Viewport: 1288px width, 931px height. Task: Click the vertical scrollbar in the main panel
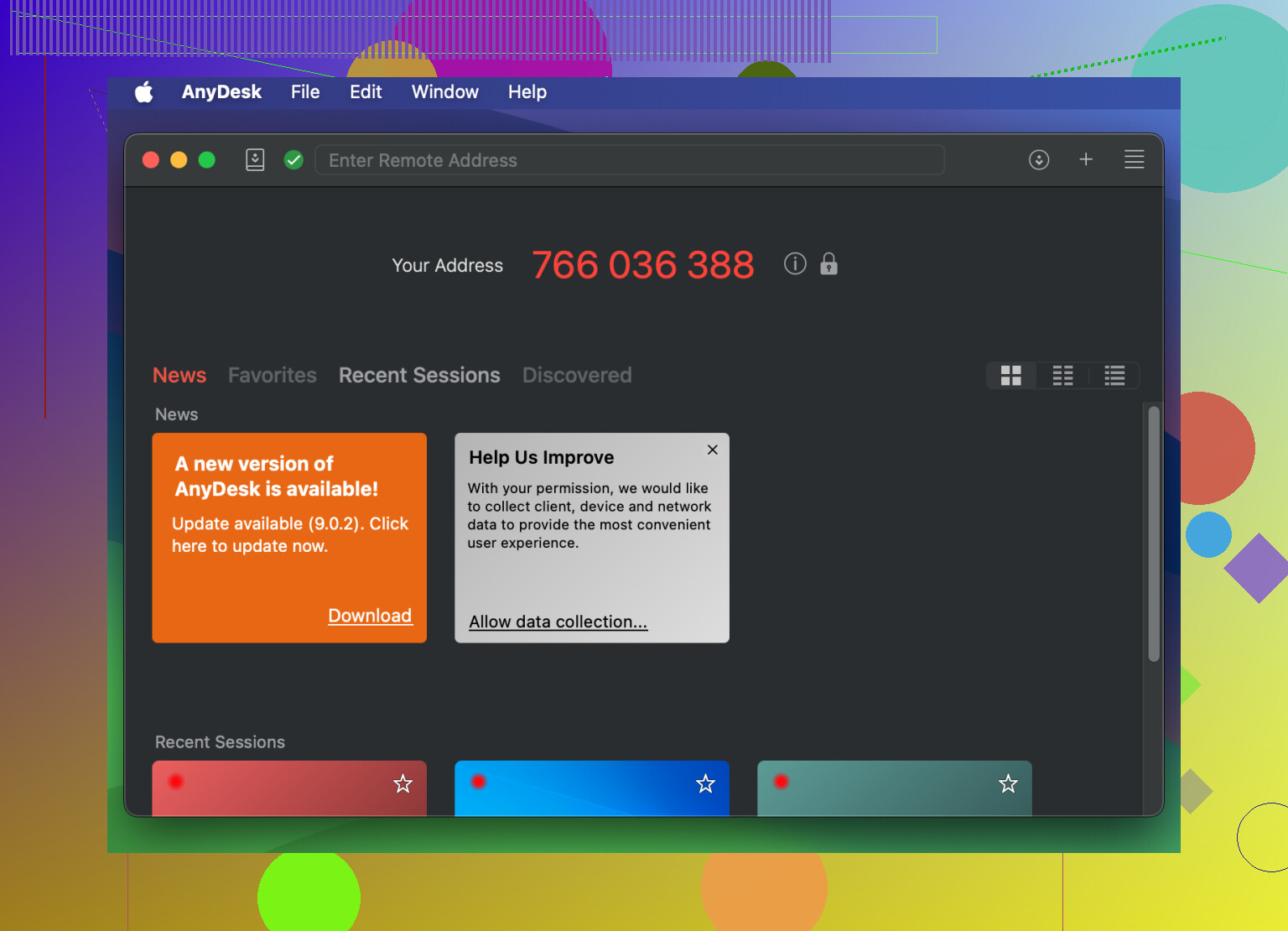(x=1154, y=534)
